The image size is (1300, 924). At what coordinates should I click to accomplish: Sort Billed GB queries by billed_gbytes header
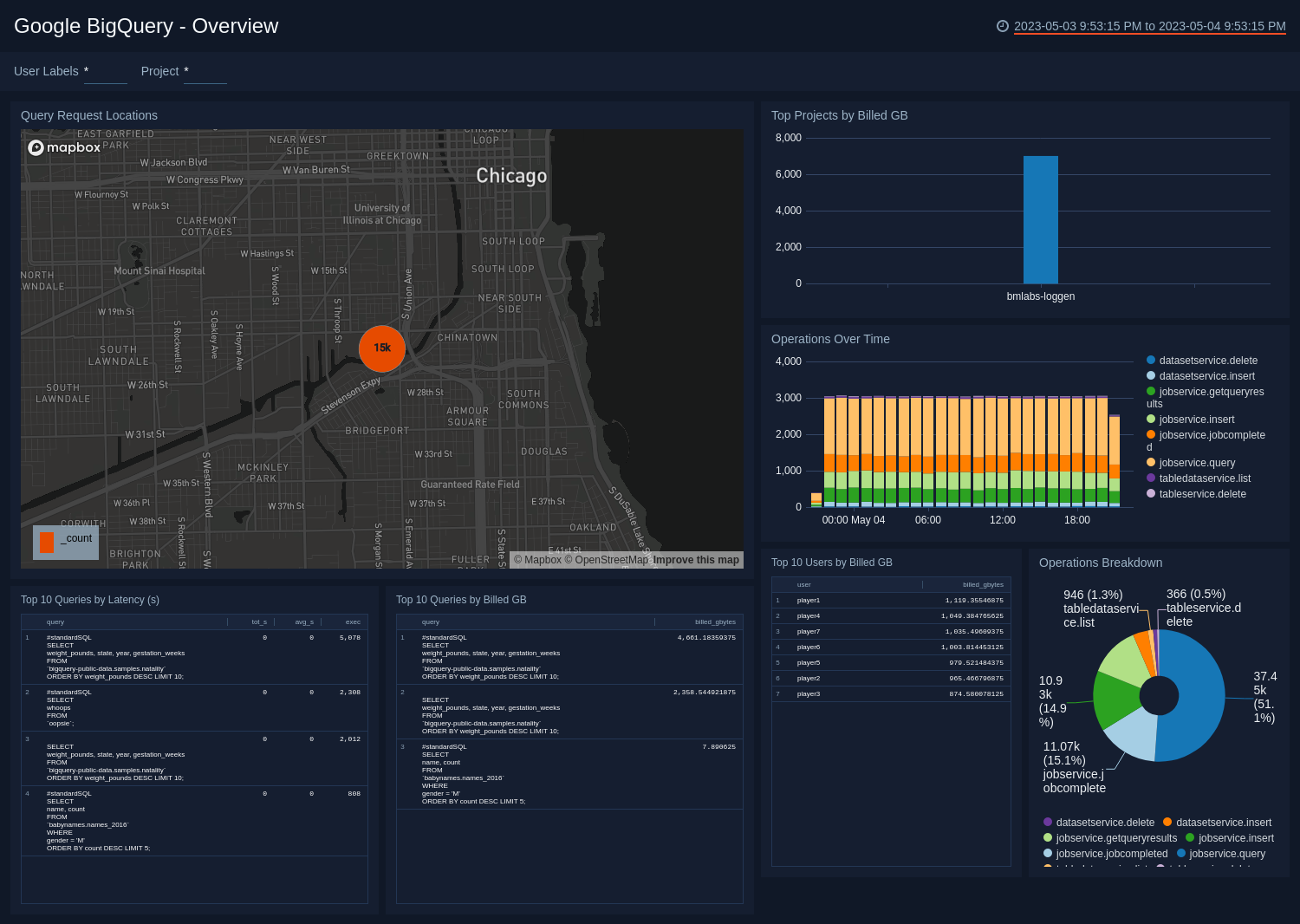(x=715, y=622)
